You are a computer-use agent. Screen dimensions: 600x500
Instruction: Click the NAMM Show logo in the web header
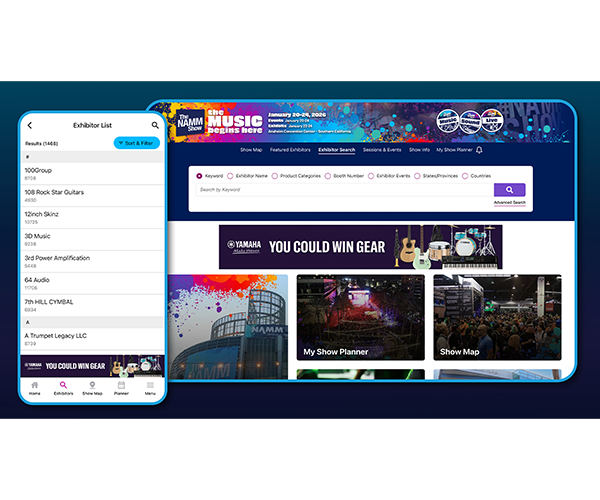click(190, 122)
